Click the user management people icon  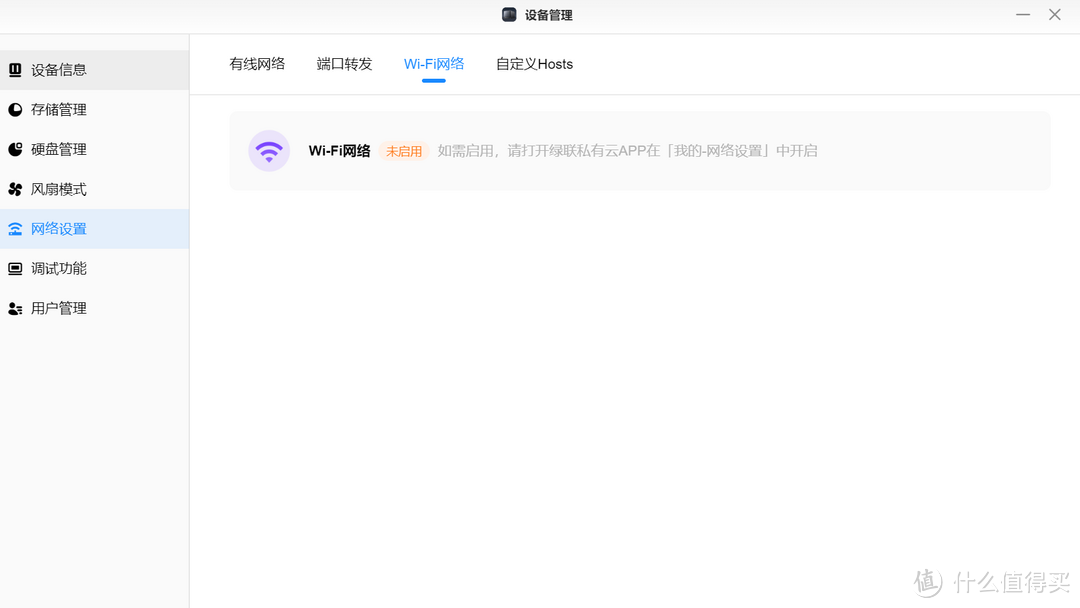point(15,308)
